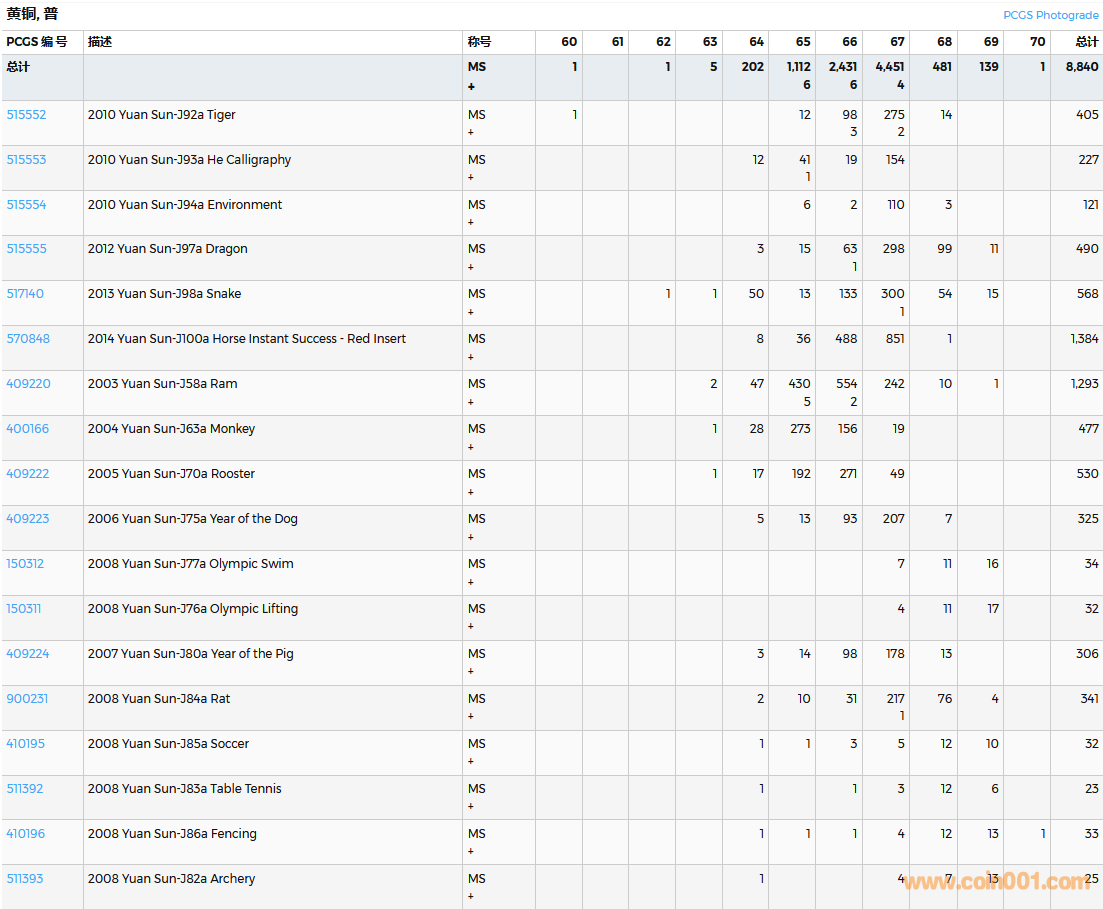Select PCGS number 517140 Snake link
Viewport: 1103px width, 909px height.
[25, 294]
